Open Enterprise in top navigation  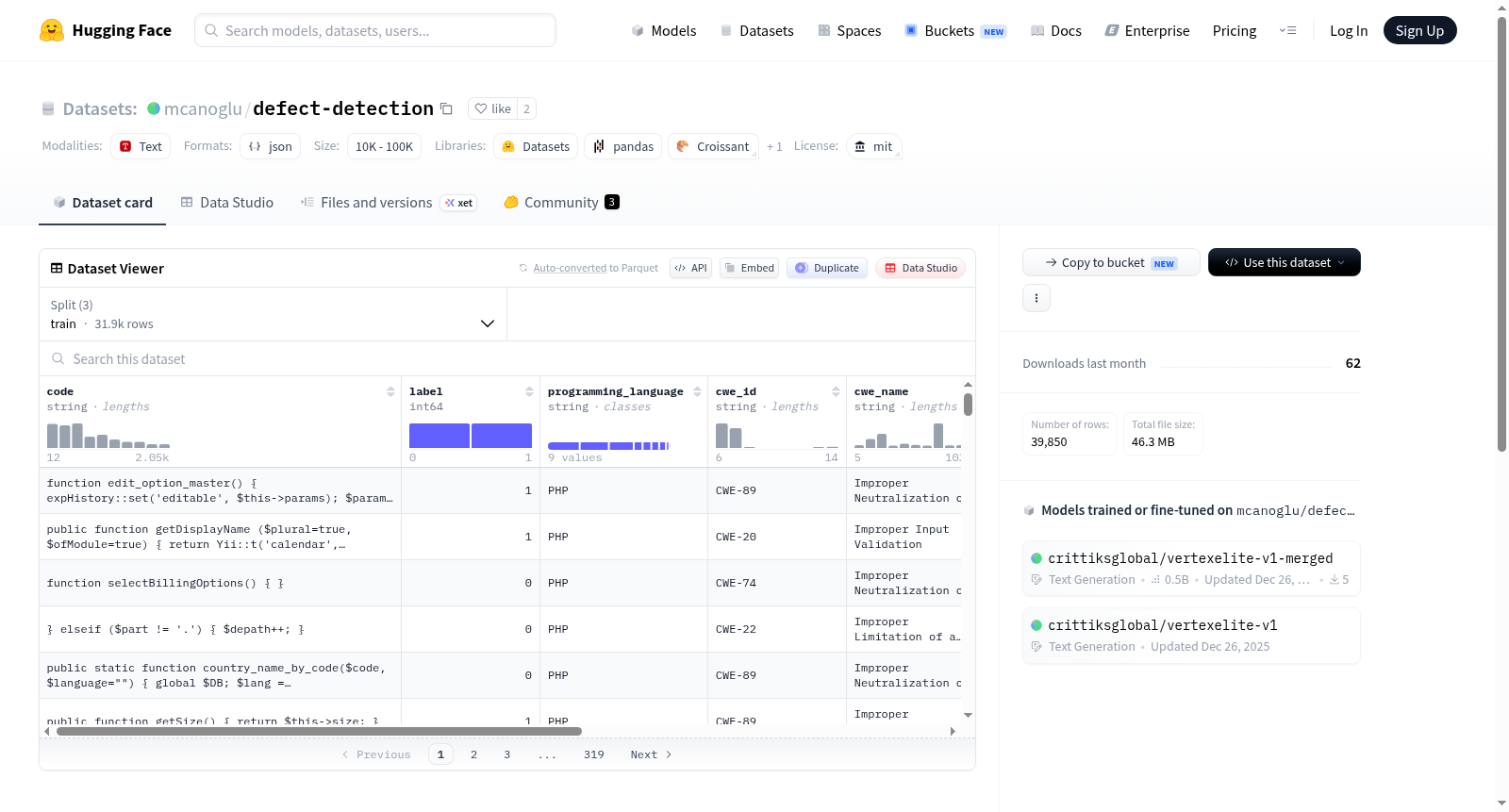1147,30
